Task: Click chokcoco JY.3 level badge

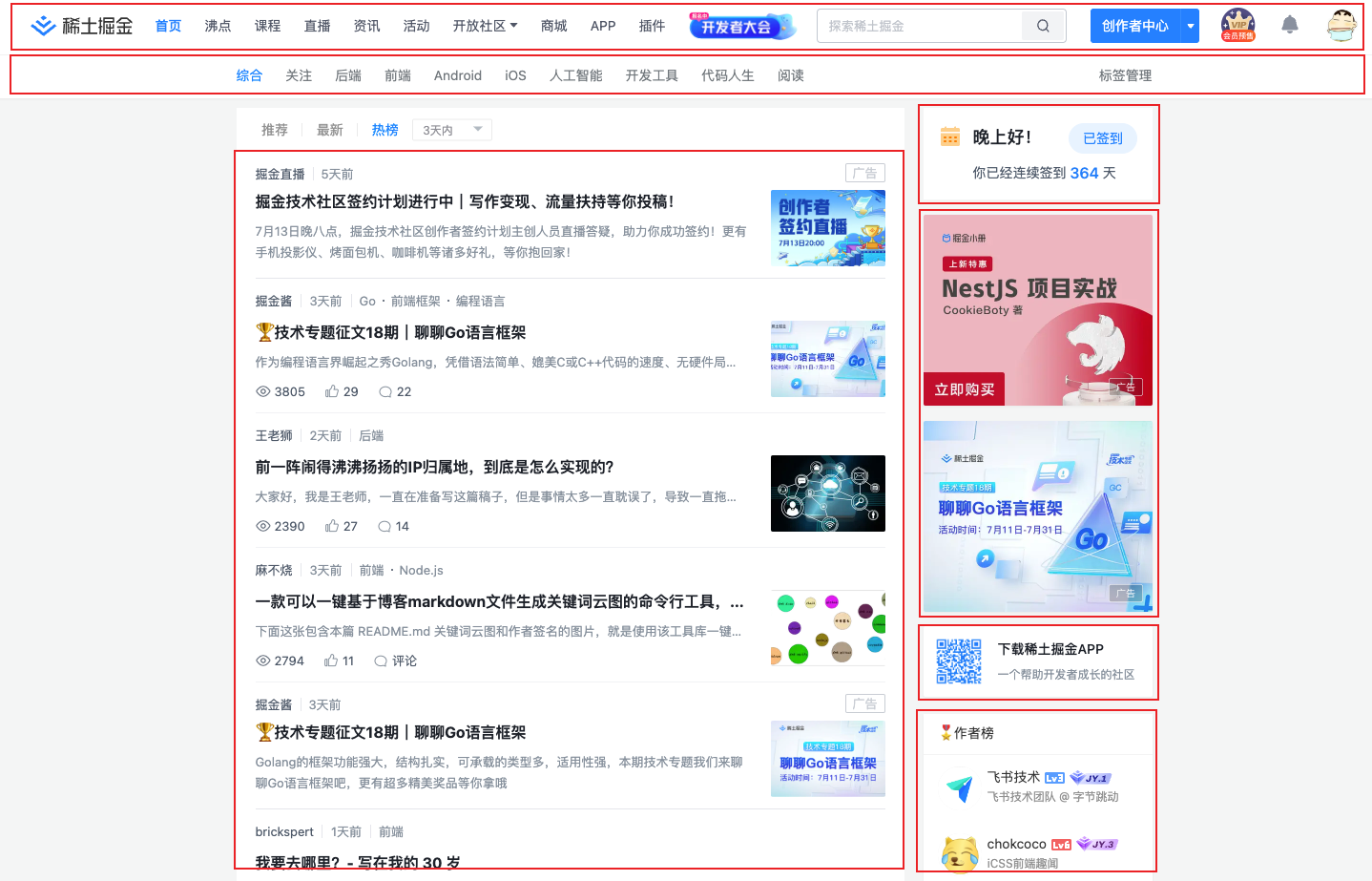Action: pyautogui.click(x=1097, y=844)
